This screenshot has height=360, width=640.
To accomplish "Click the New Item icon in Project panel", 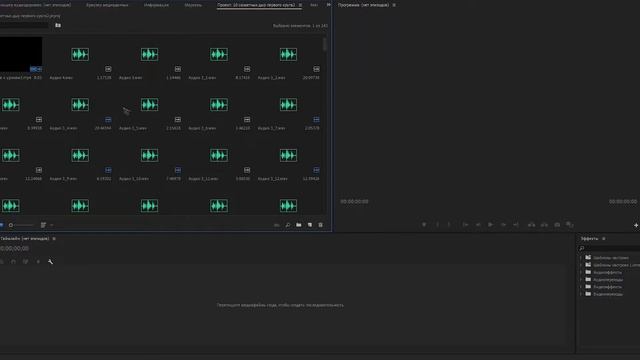I will 310,225.
